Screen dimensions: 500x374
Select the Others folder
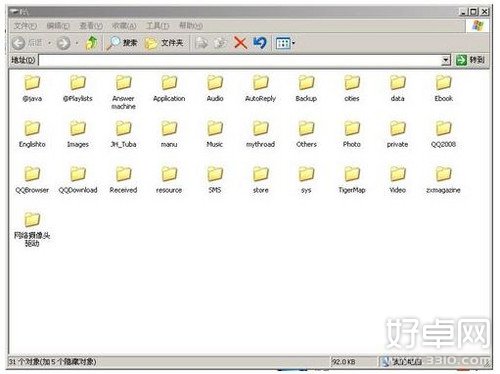click(x=306, y=134)
